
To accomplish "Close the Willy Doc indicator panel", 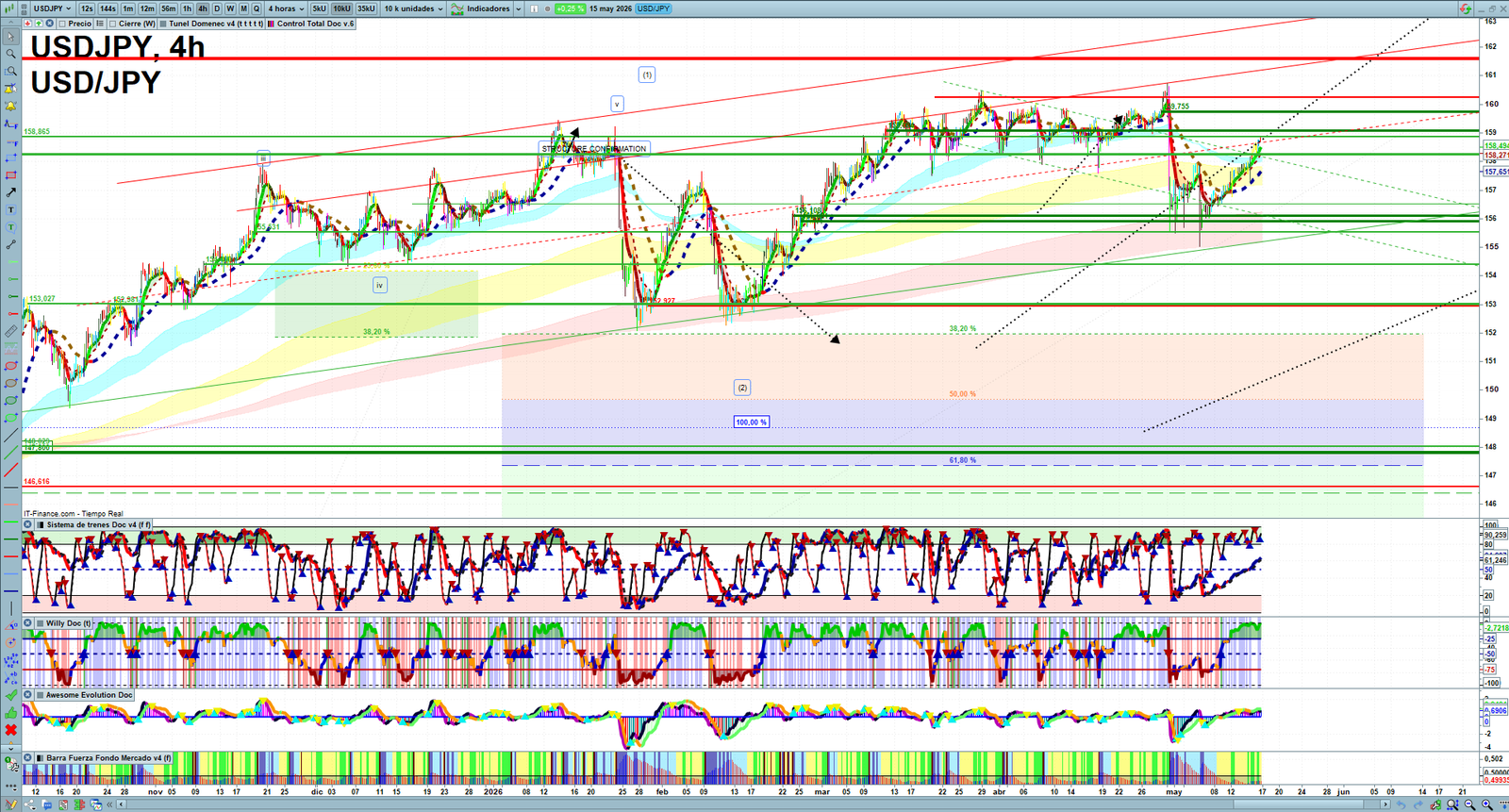I will [x=28, y=623].
